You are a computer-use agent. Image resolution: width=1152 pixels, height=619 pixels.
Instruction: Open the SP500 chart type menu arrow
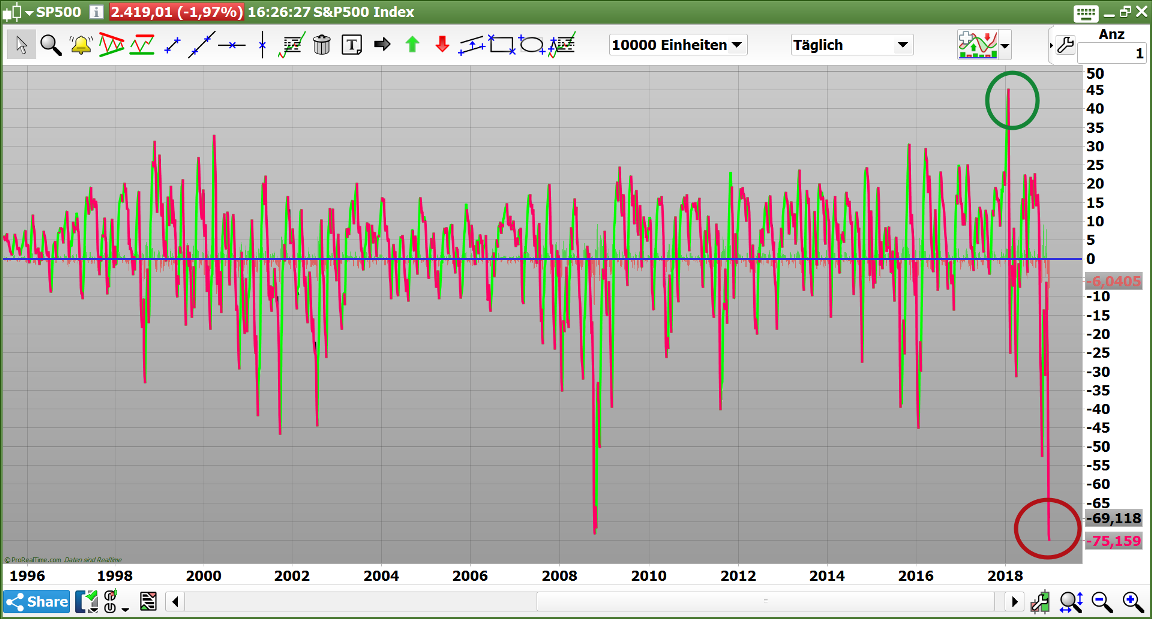pyautogui.click(x=28, y=13)
